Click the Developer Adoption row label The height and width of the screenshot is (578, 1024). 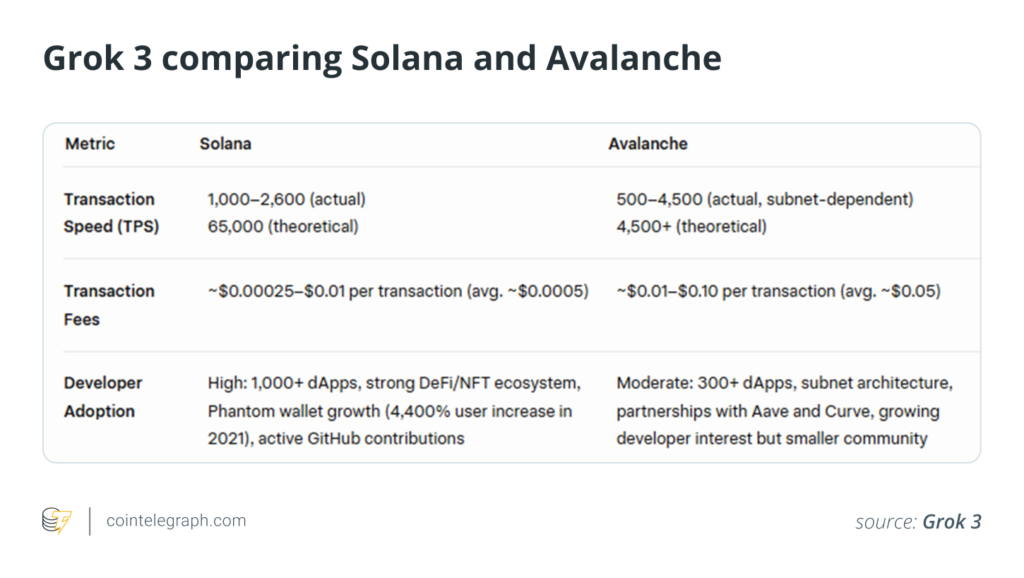(x=103, y=397)
